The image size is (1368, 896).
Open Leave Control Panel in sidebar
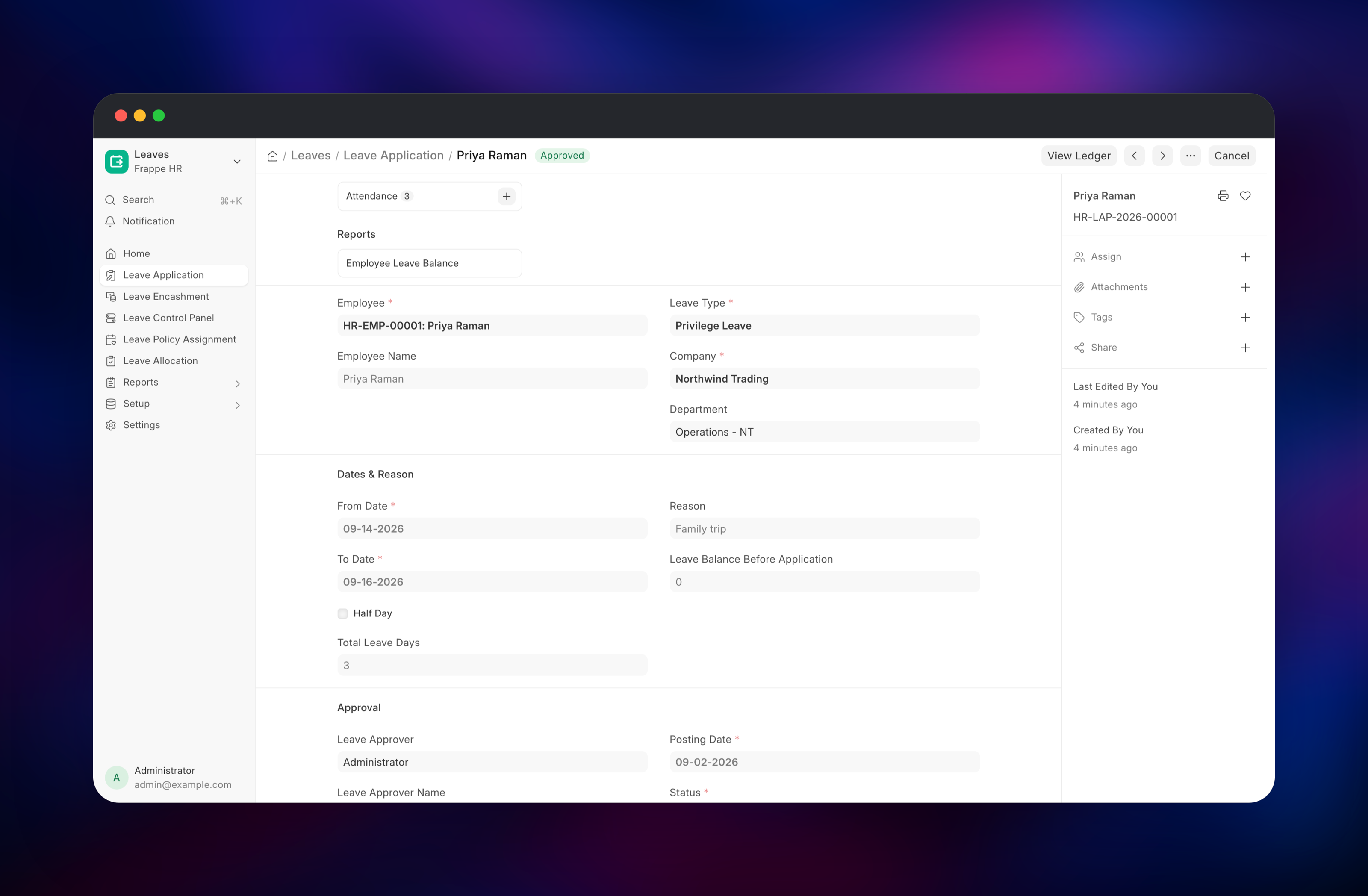[174, 318]
